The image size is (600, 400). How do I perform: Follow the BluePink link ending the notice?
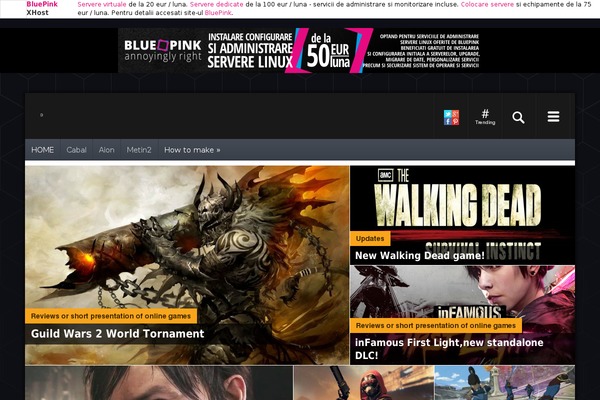(x=218, y=13)
